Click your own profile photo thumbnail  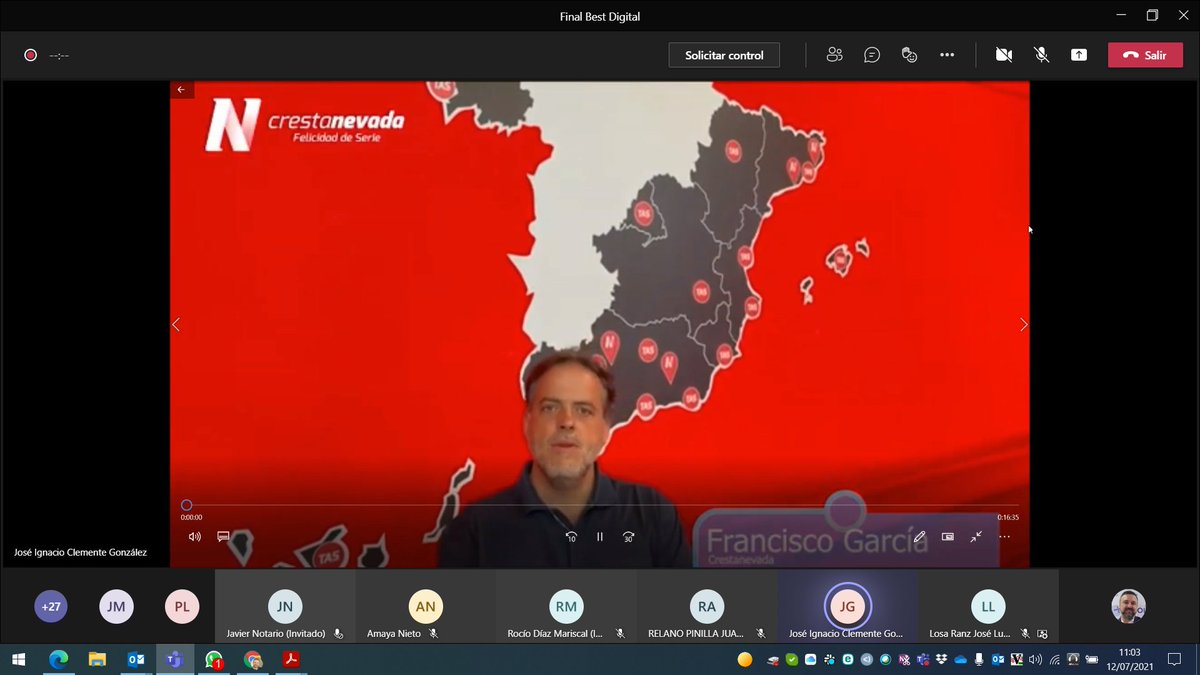1128,606
